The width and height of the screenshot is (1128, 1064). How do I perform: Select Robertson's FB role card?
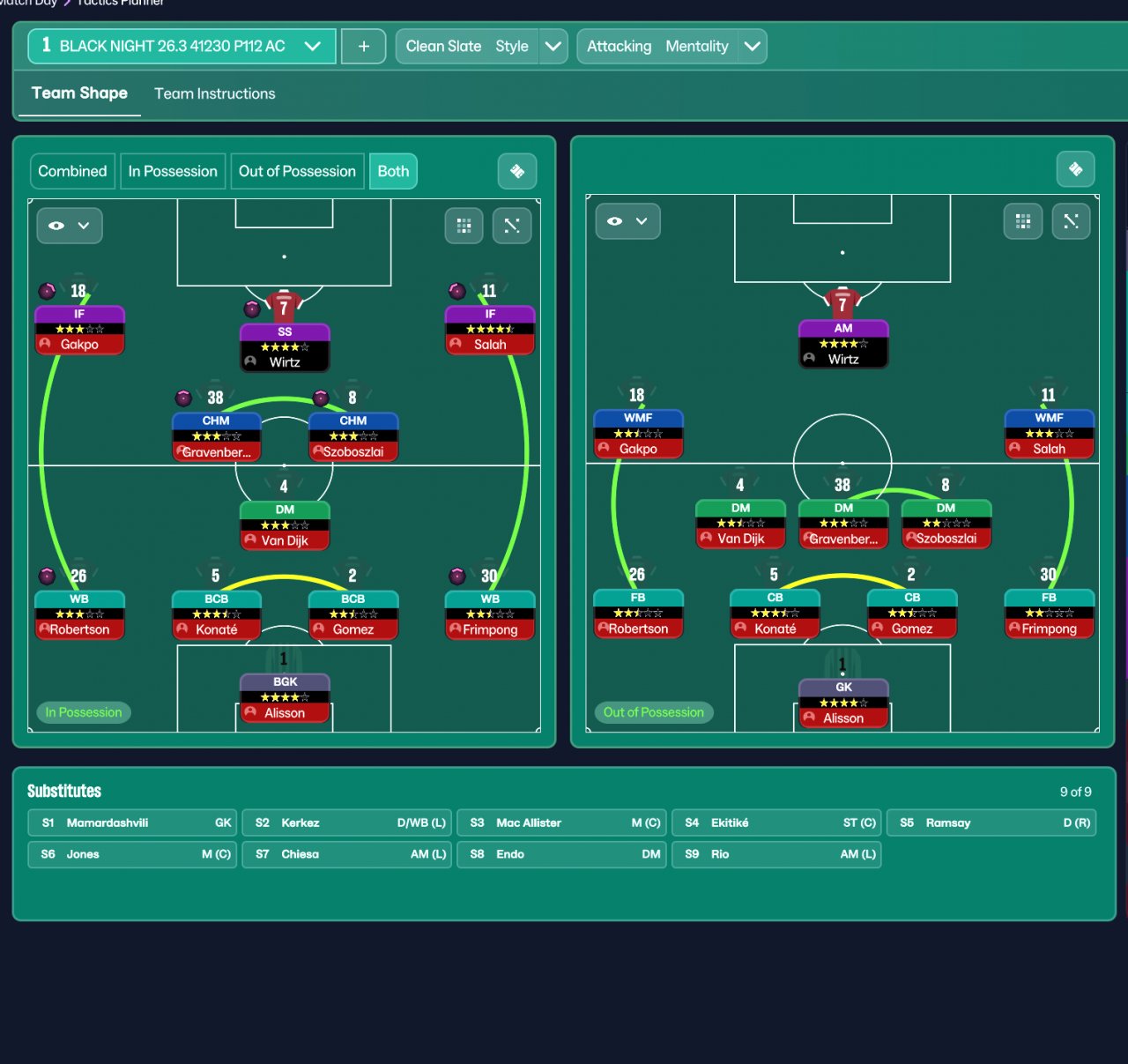tap(638, 613)
